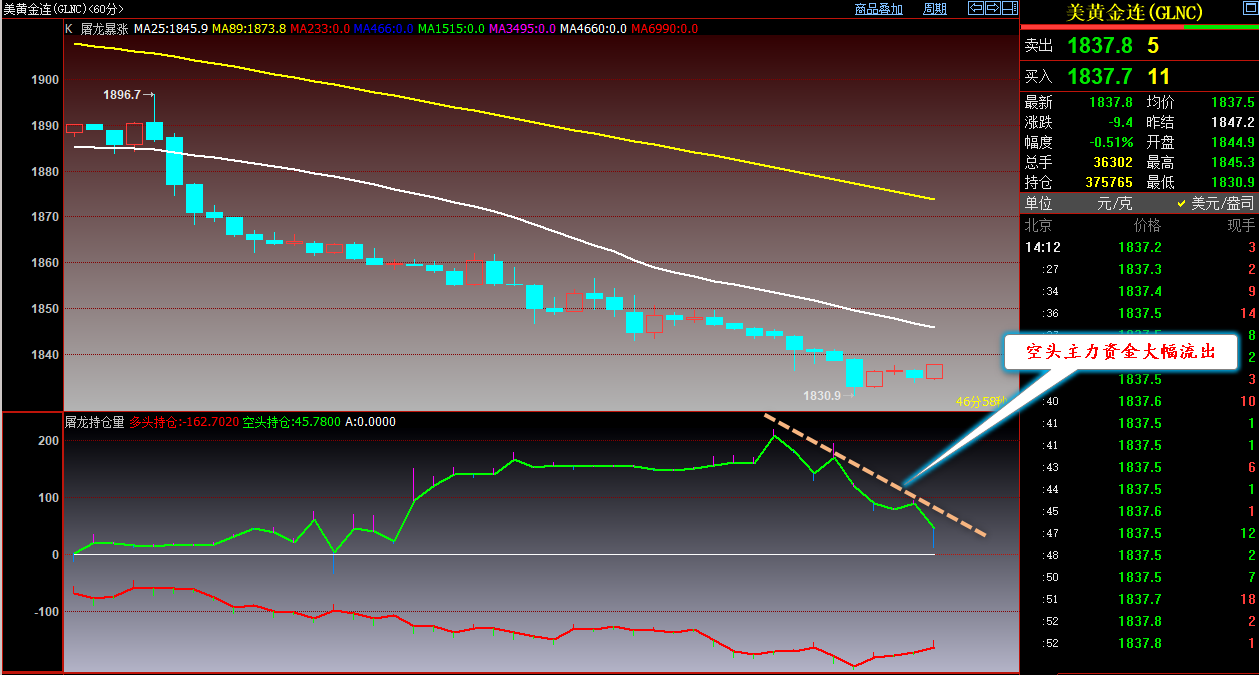Click the 屠龙暴涨 indicator name
Image resolution: width=1259 pixels, height=675 pixels.
coord(104,29)
